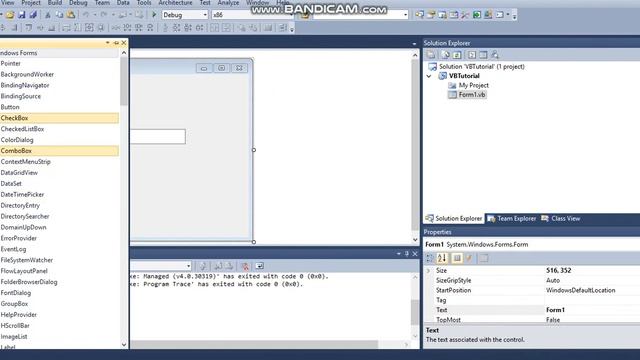Open the Project menu

(x=31, y=3)
